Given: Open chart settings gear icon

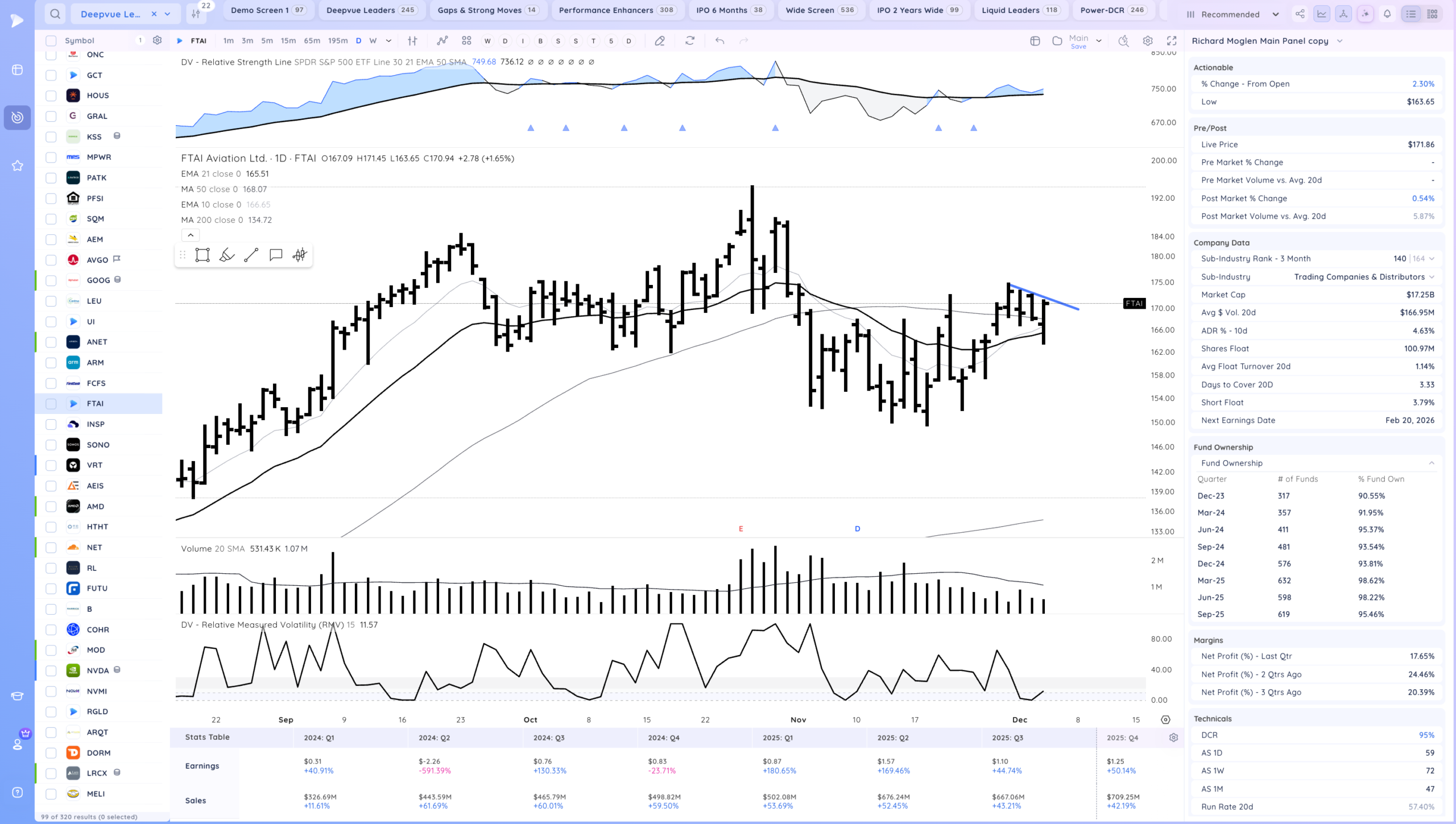Looking at the screenshot, I should click(1148, 41).
